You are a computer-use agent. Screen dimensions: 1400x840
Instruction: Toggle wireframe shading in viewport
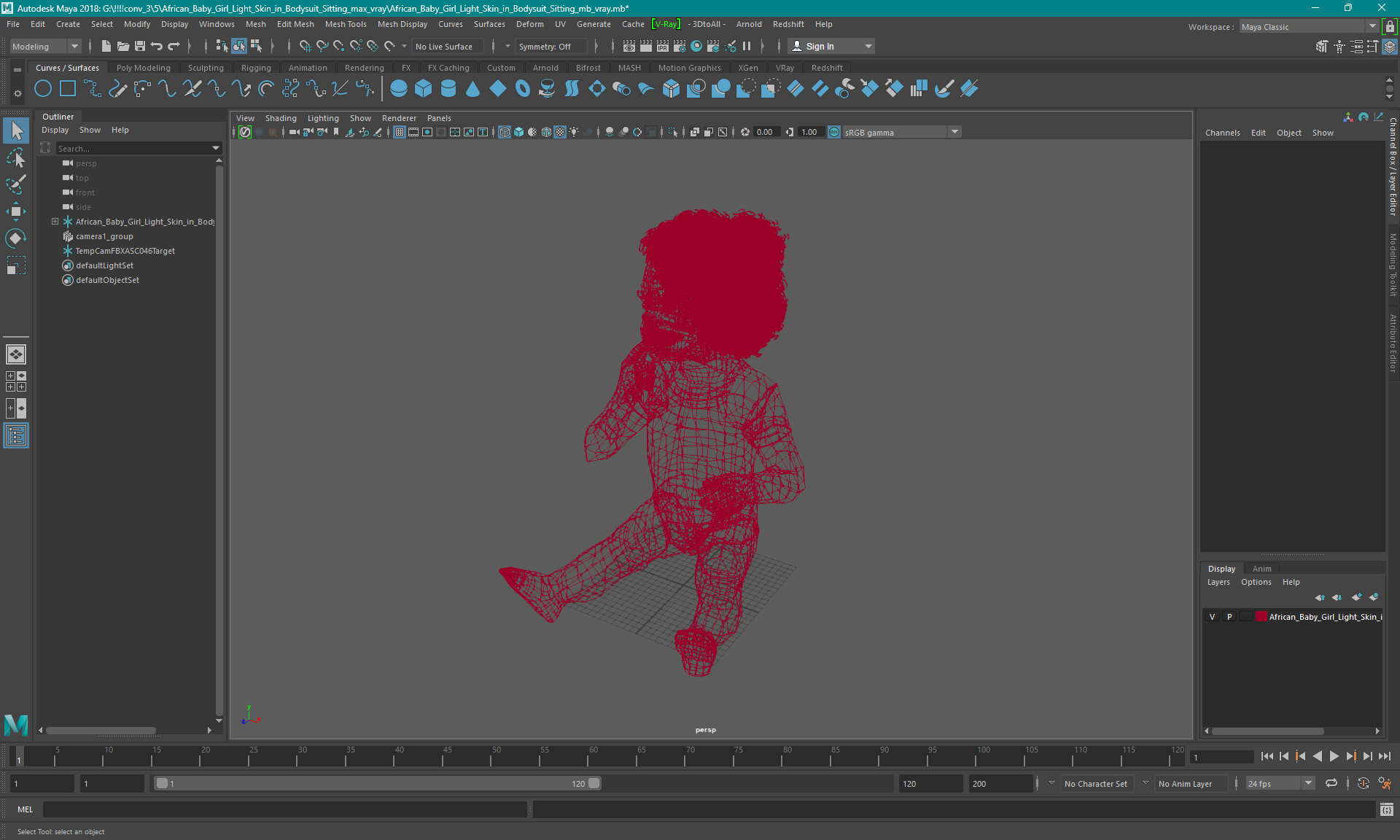tap(505, 132)
